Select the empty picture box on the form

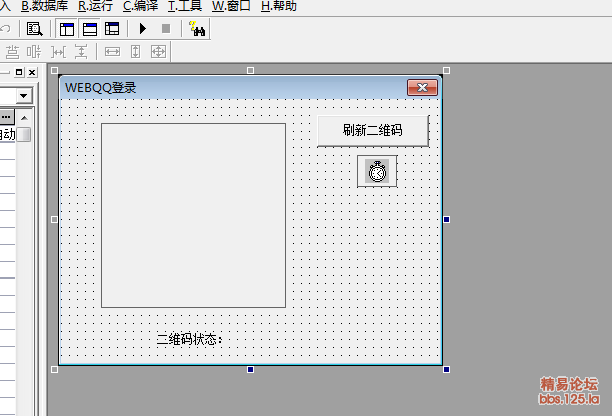[193, 215]
